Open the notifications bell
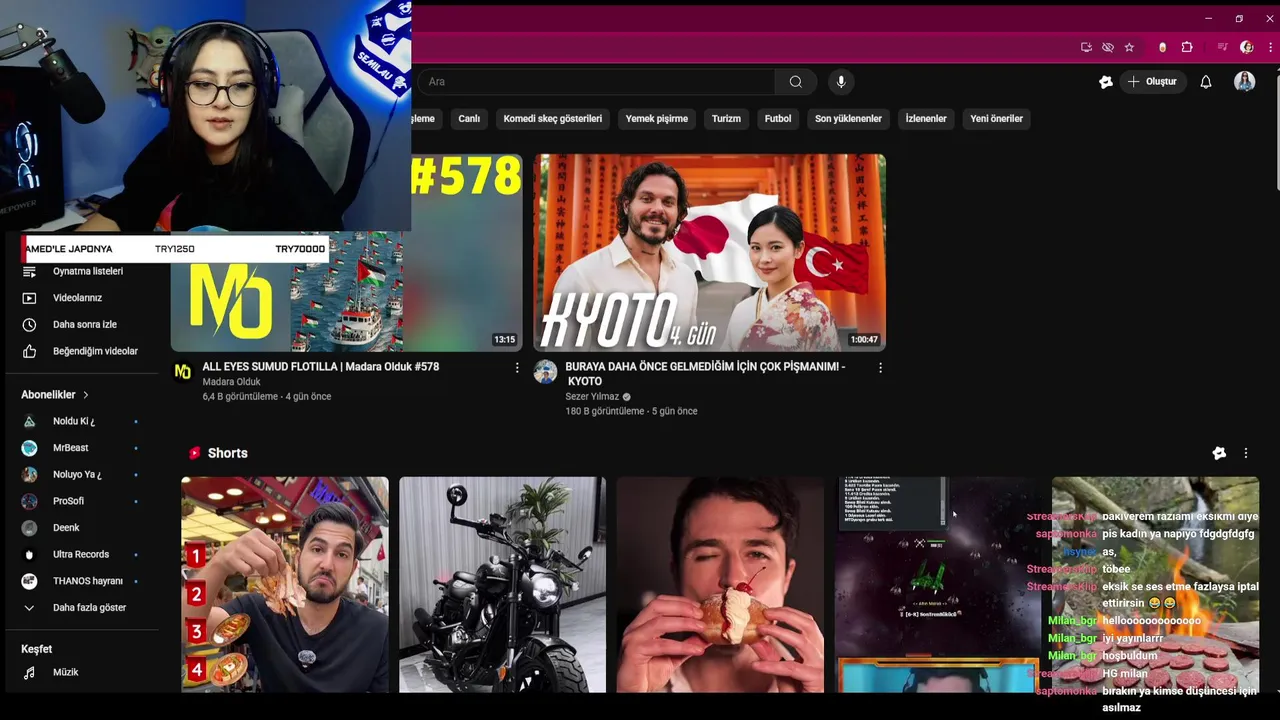Screen dimensions: 1280x720 pos(1206,82)
